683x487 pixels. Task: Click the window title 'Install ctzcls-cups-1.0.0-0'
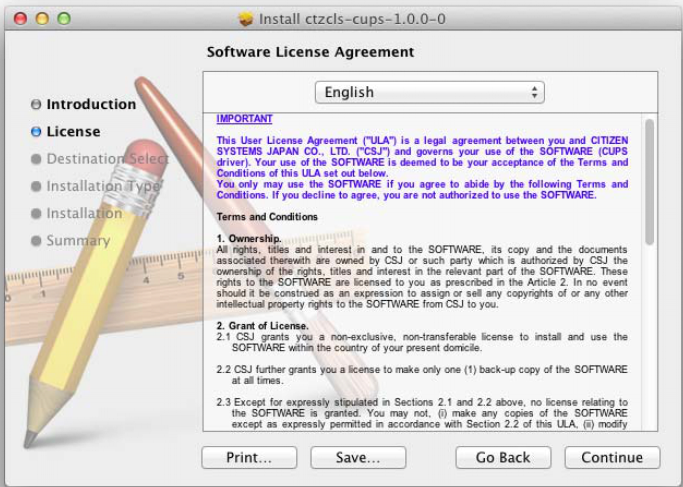352,19
